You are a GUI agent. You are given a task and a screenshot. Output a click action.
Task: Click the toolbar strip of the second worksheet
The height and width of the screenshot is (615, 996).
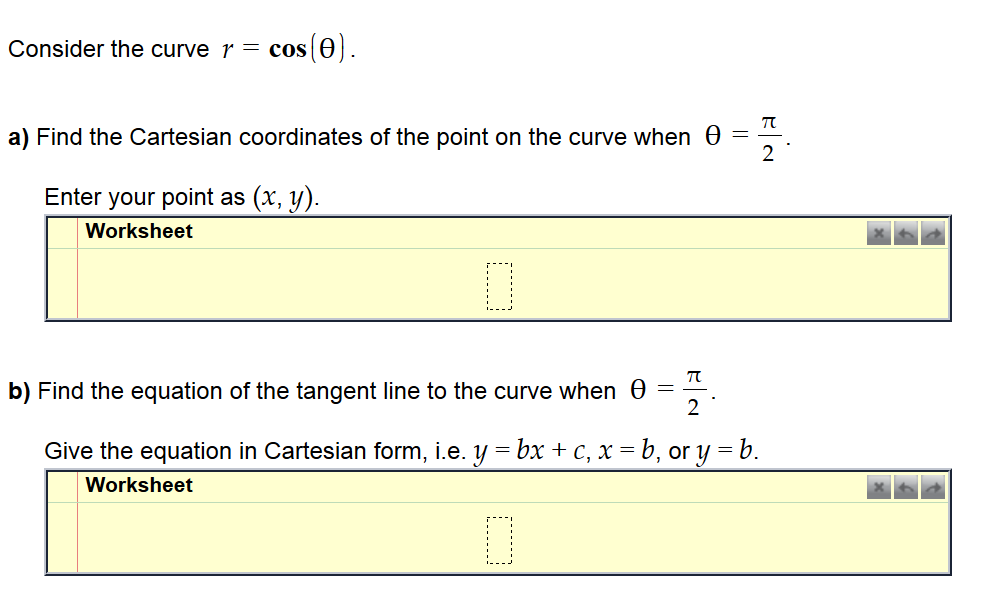(500, 486)
